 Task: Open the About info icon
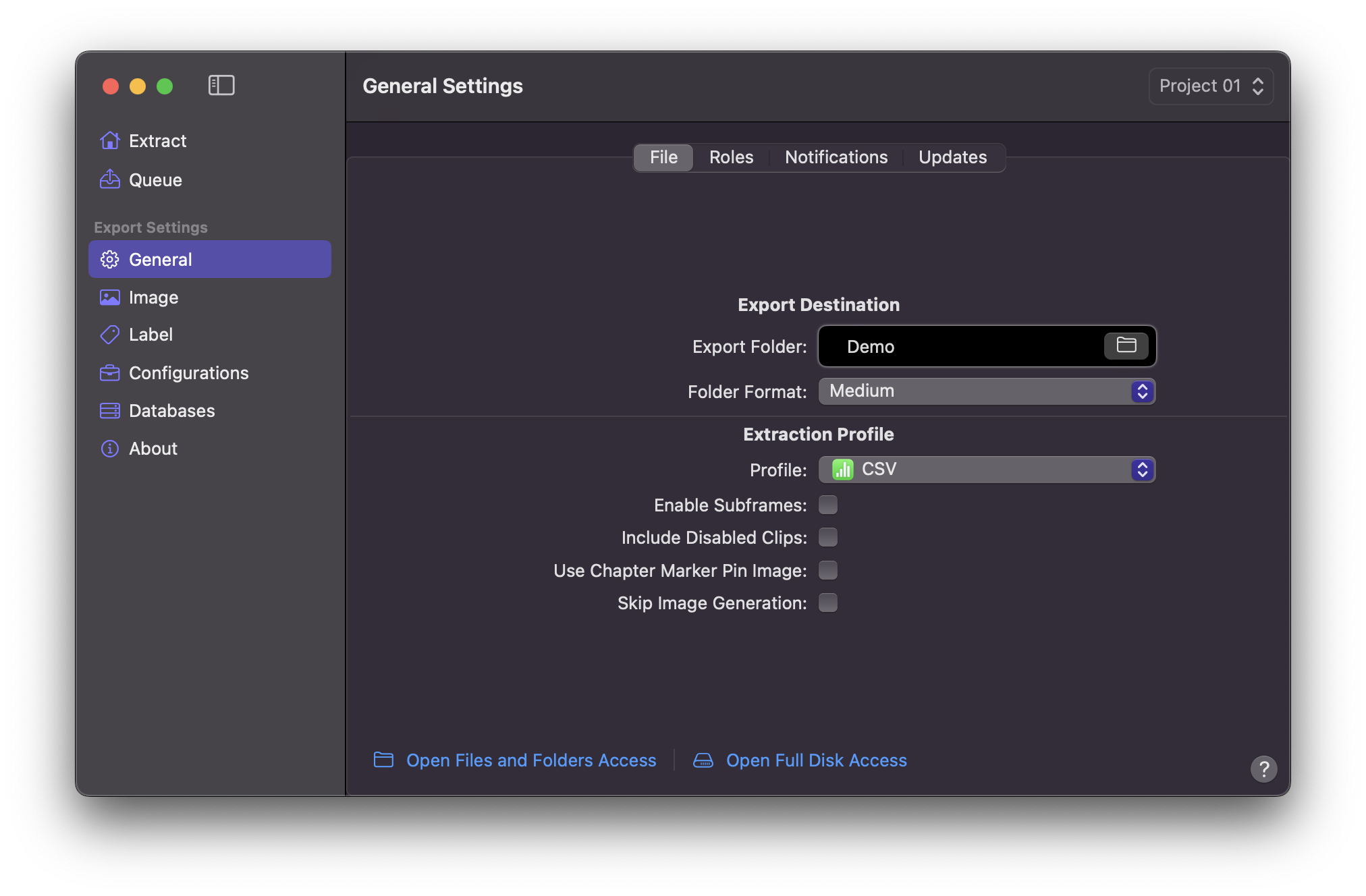[110, 449]
